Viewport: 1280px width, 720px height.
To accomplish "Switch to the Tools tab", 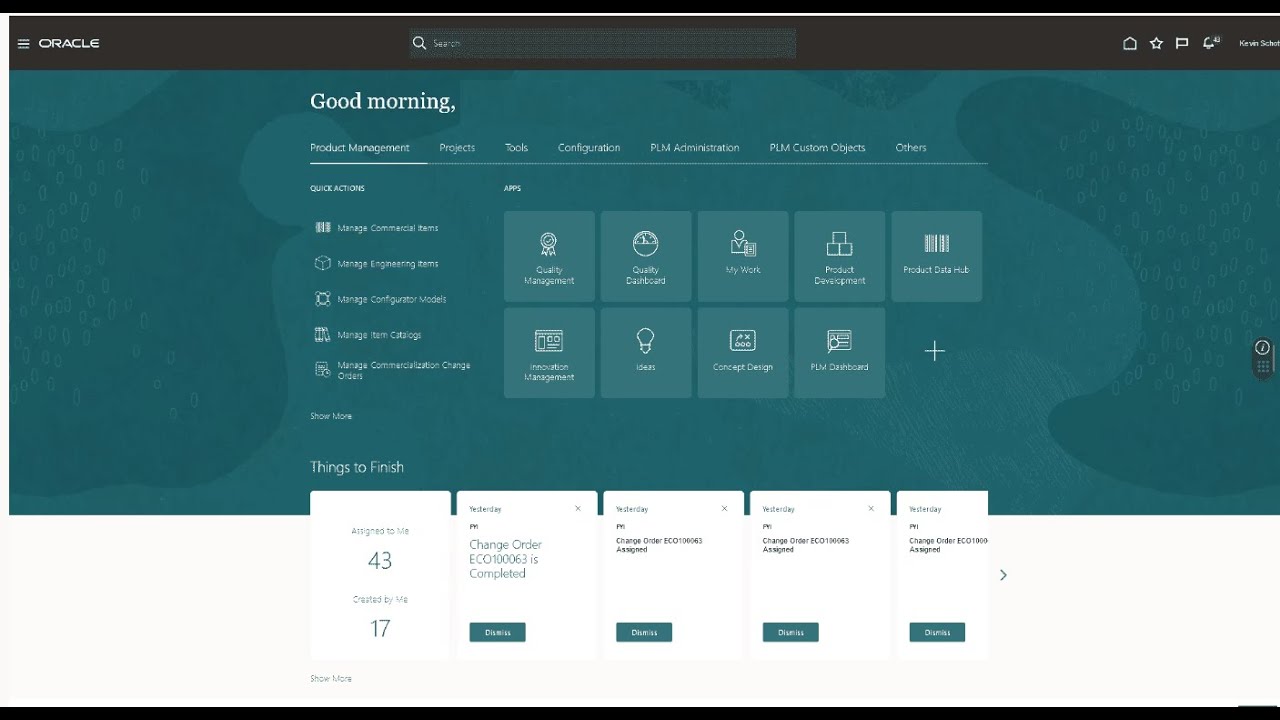I will click(x=516, y=148).
